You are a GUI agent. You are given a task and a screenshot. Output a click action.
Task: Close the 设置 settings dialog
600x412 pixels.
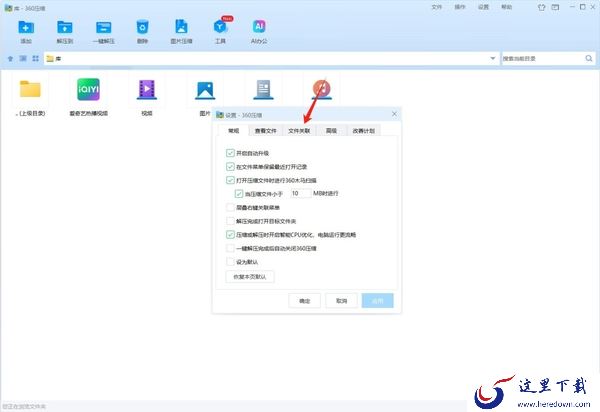click(x=394, y=114)
